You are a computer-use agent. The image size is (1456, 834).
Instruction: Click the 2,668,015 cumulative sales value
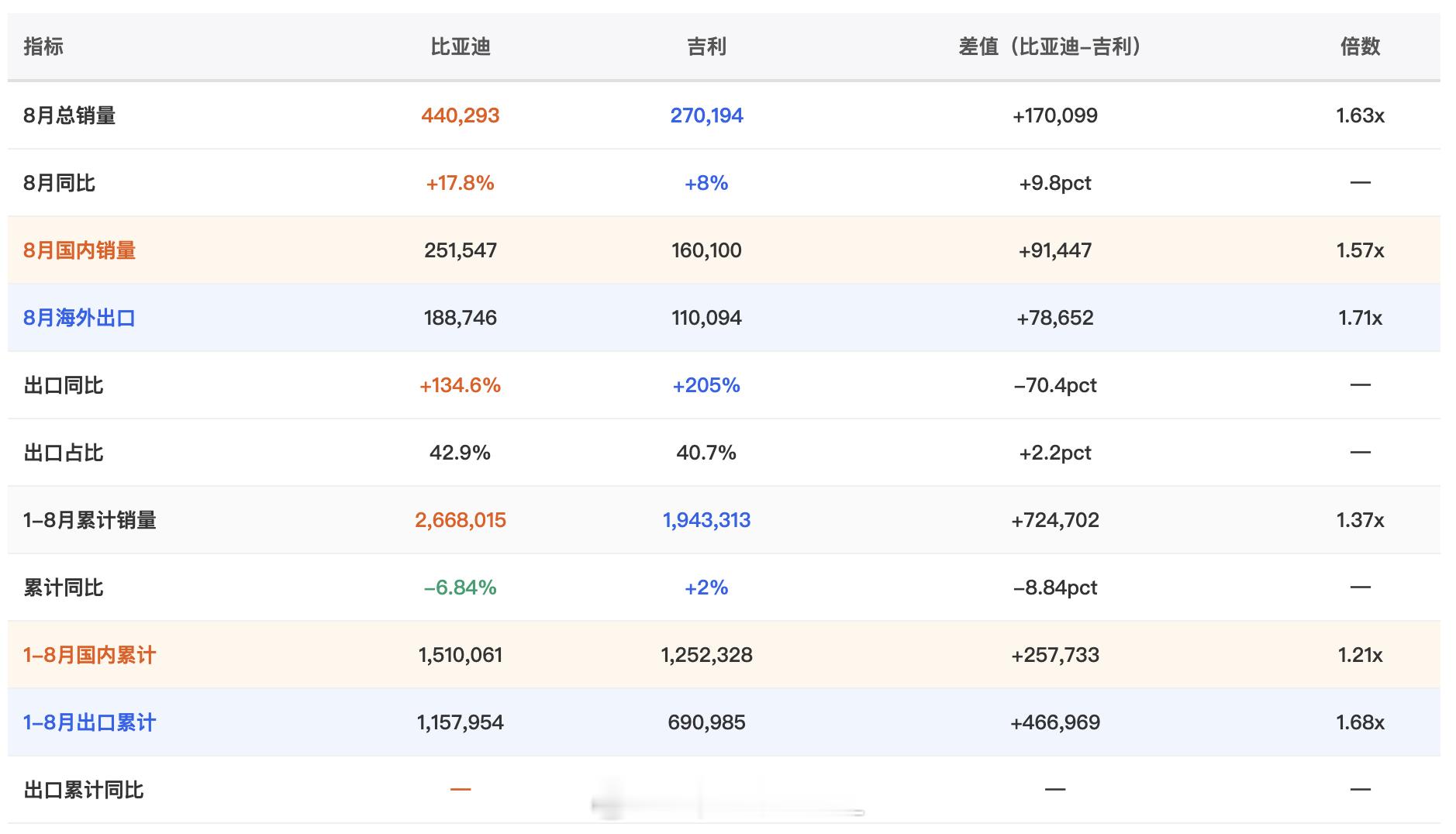pos(461,520)
